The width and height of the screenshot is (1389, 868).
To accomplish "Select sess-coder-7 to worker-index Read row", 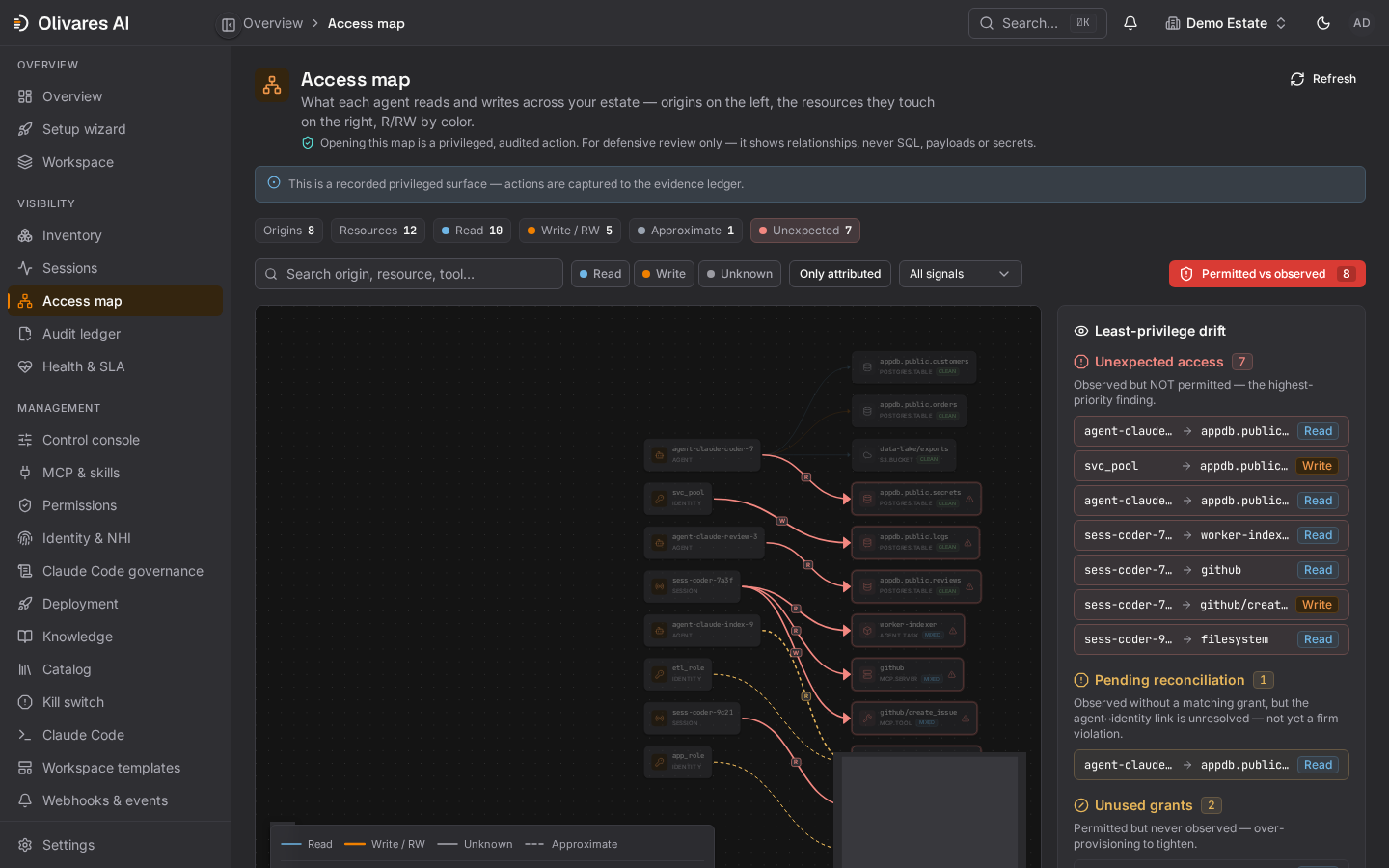I will (1212, 535).
